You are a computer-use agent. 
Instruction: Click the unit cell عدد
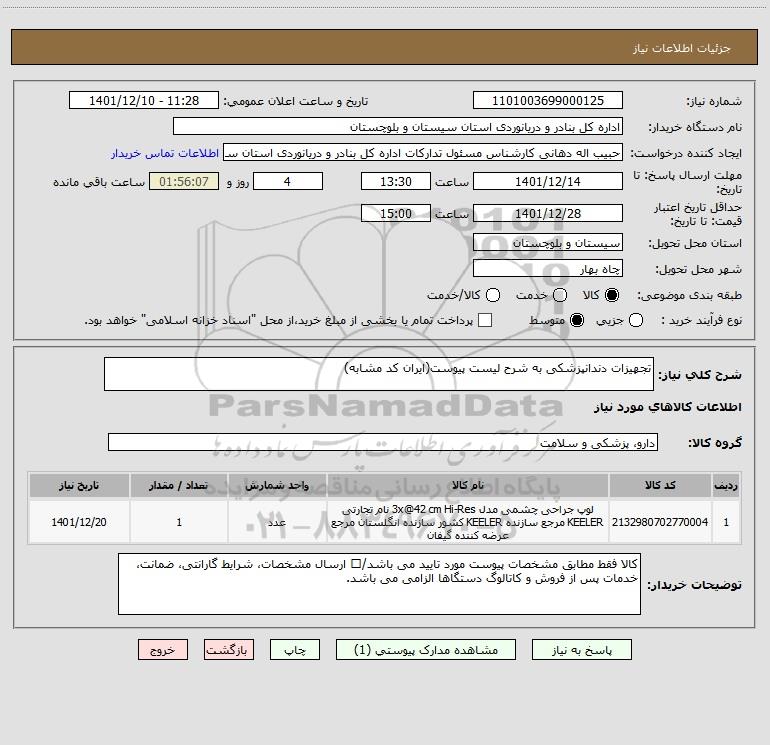[x=277, y=522]
